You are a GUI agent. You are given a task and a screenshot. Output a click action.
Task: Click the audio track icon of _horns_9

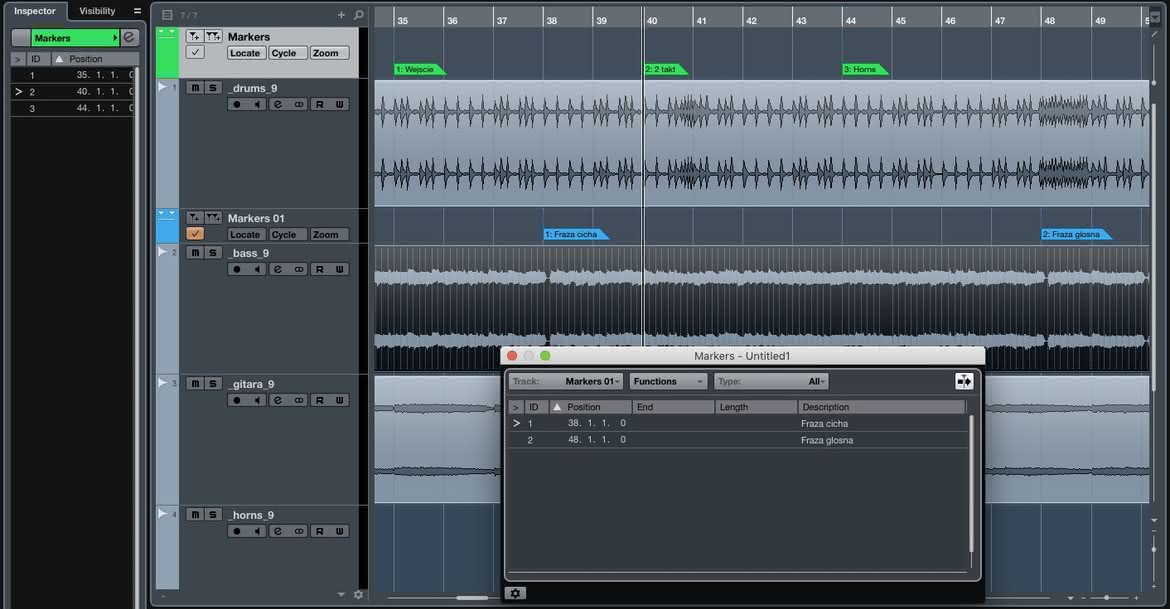(163, 513)
